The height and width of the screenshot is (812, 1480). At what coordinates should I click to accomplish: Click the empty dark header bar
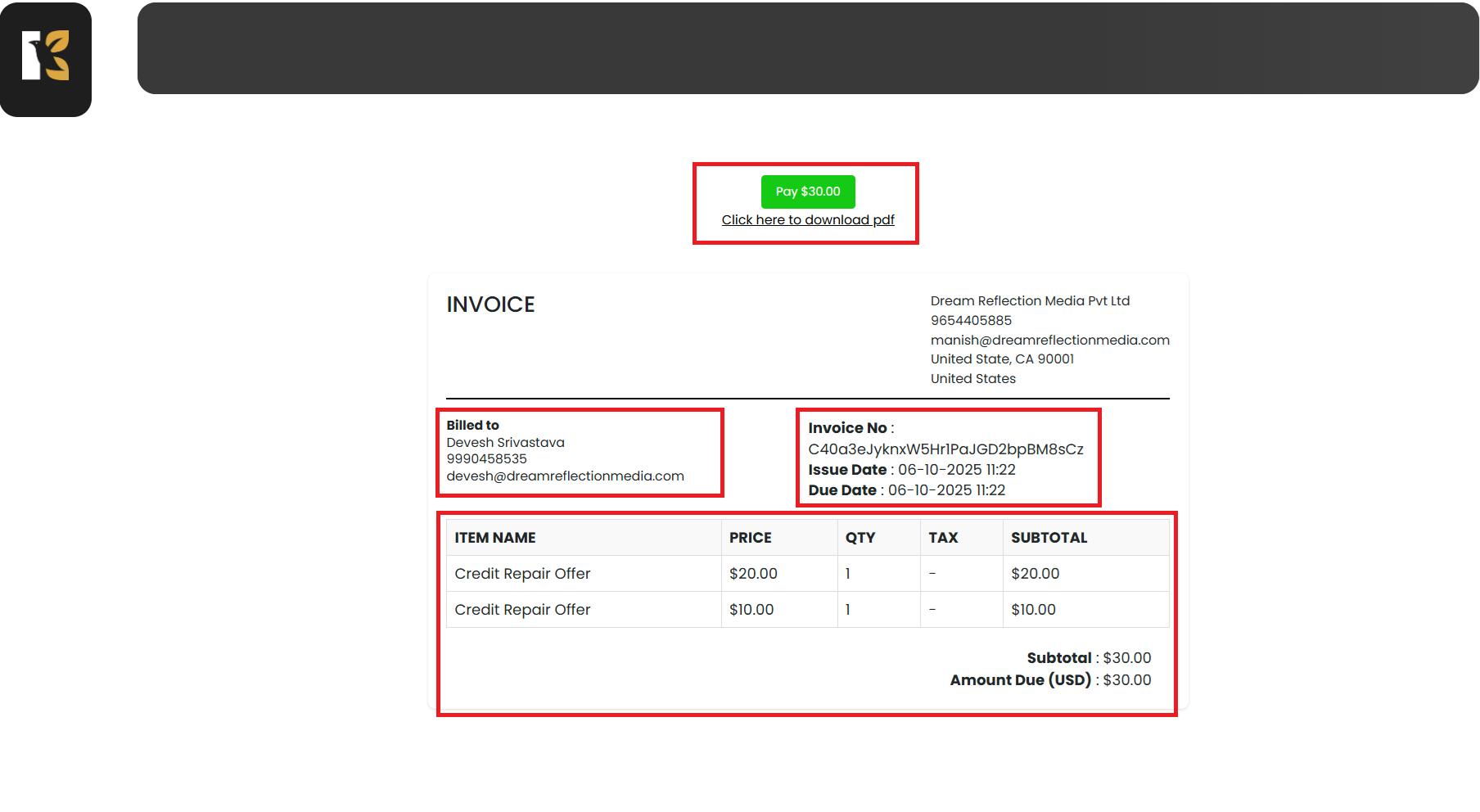pyautogui.click(x=807, y=48)
